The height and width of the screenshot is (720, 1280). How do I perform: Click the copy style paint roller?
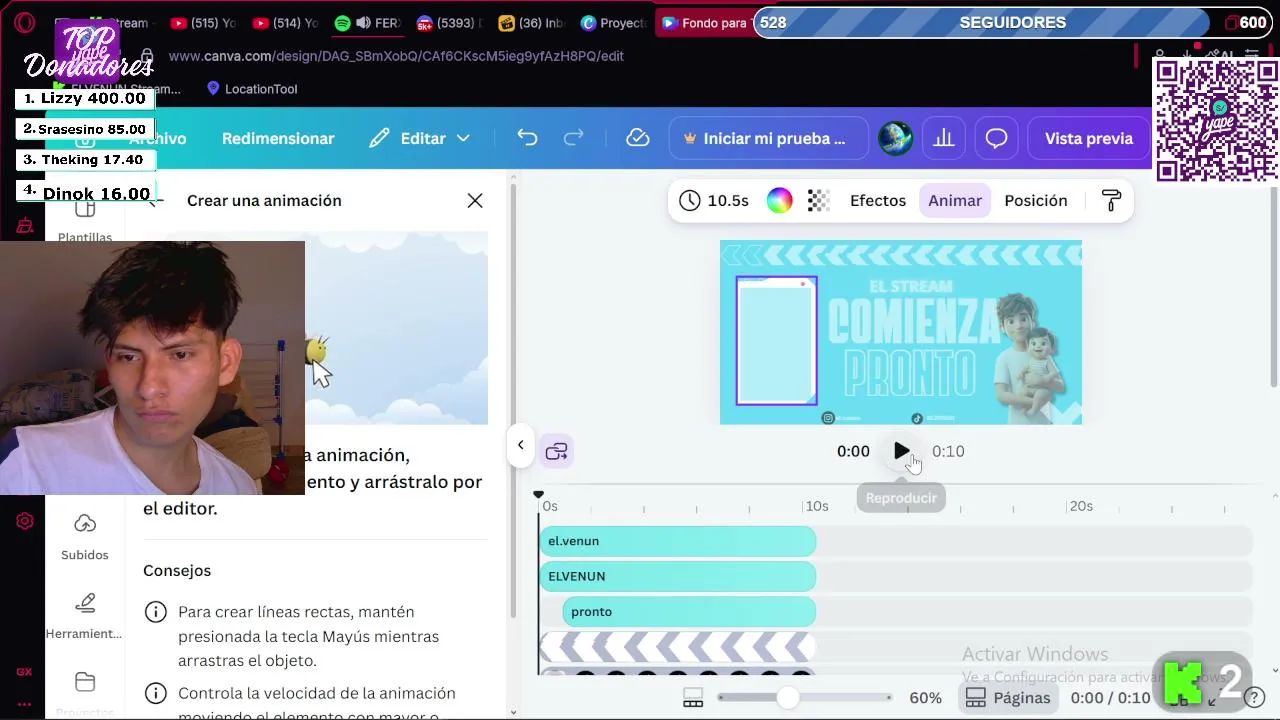coord(1111,201)
